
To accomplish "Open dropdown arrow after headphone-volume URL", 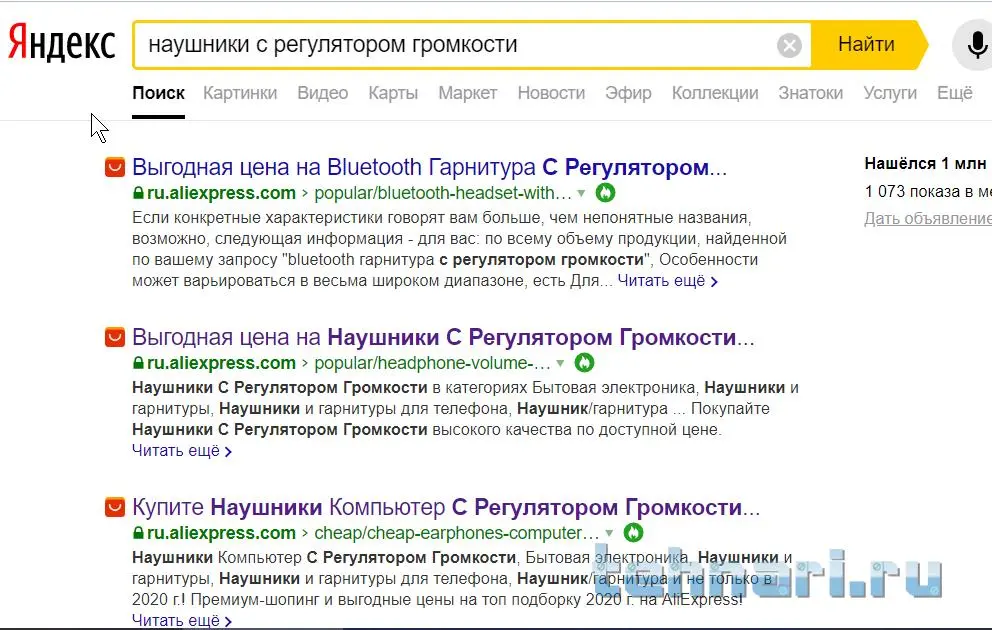I will pyautogui.click(x=560, y=363).
